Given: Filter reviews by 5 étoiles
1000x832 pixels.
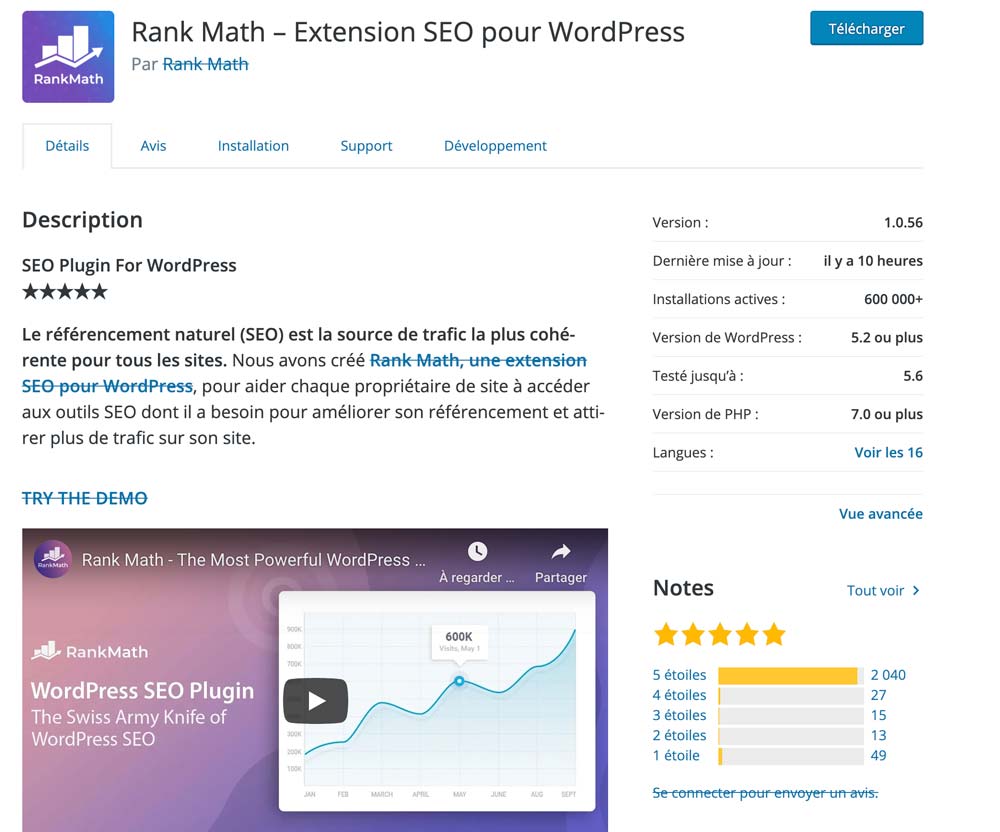Looking at the screenshot, I should tap(679, 675).
